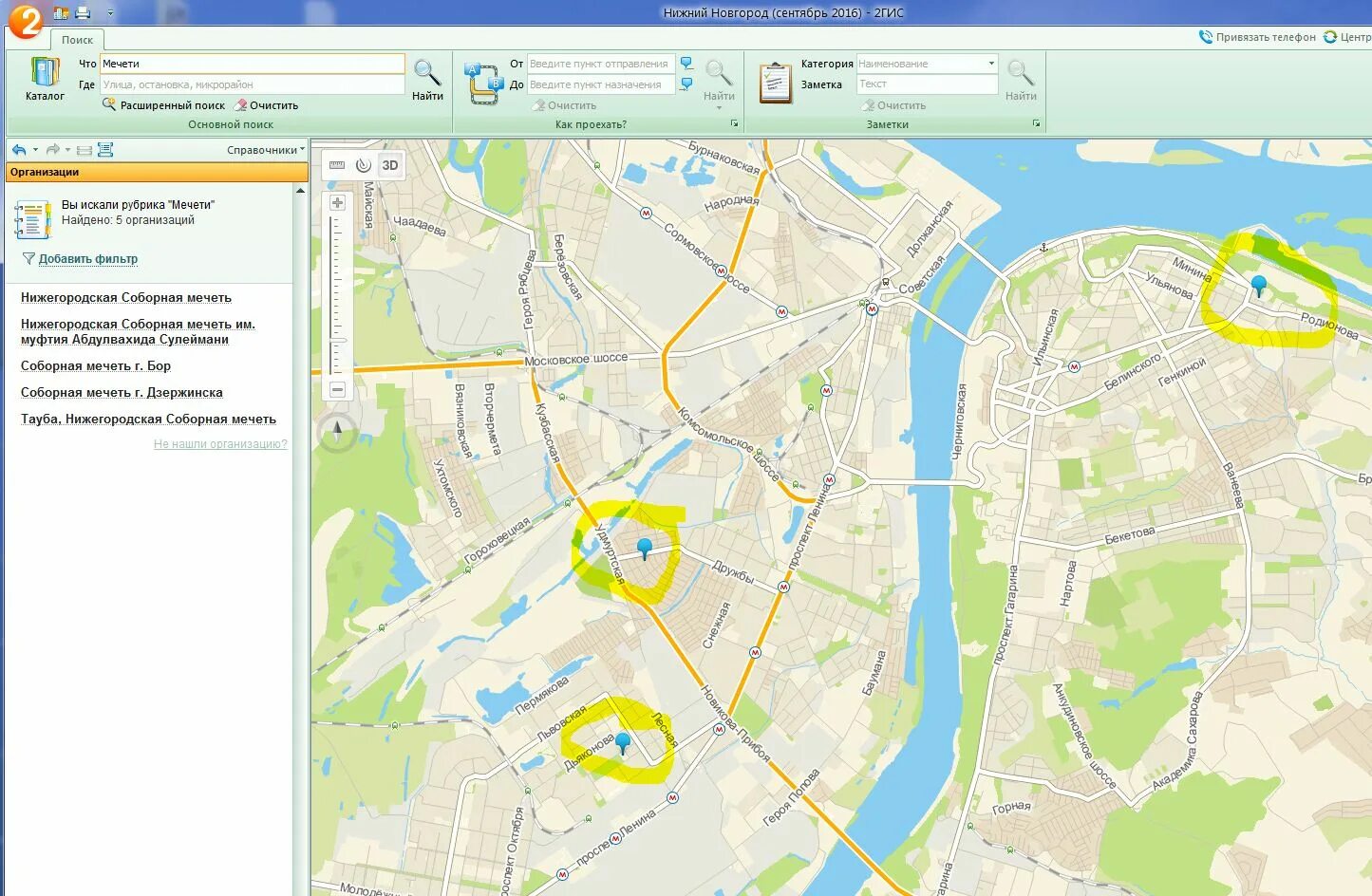Open the 2GIS orange application menu button
Viewport: 1372px width, 896px height.
[25, 20]
